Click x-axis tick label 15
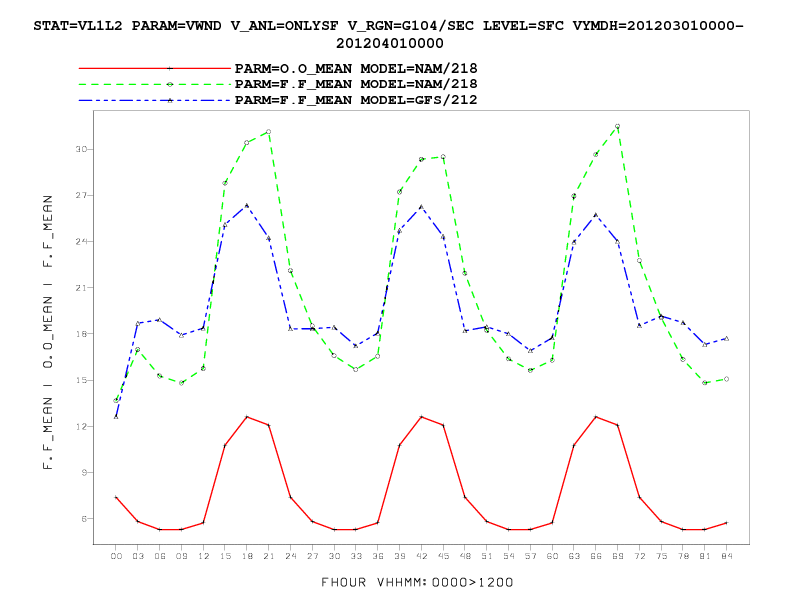 click(x=225, y=556)
